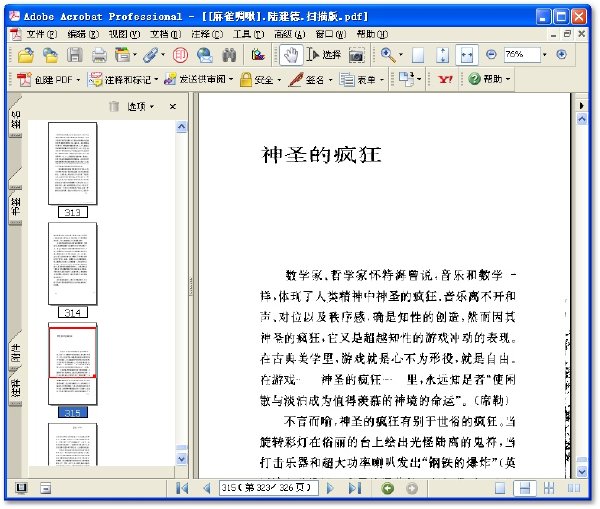
Task: Open the 工具(T) menu
Action: pos(249,34)
